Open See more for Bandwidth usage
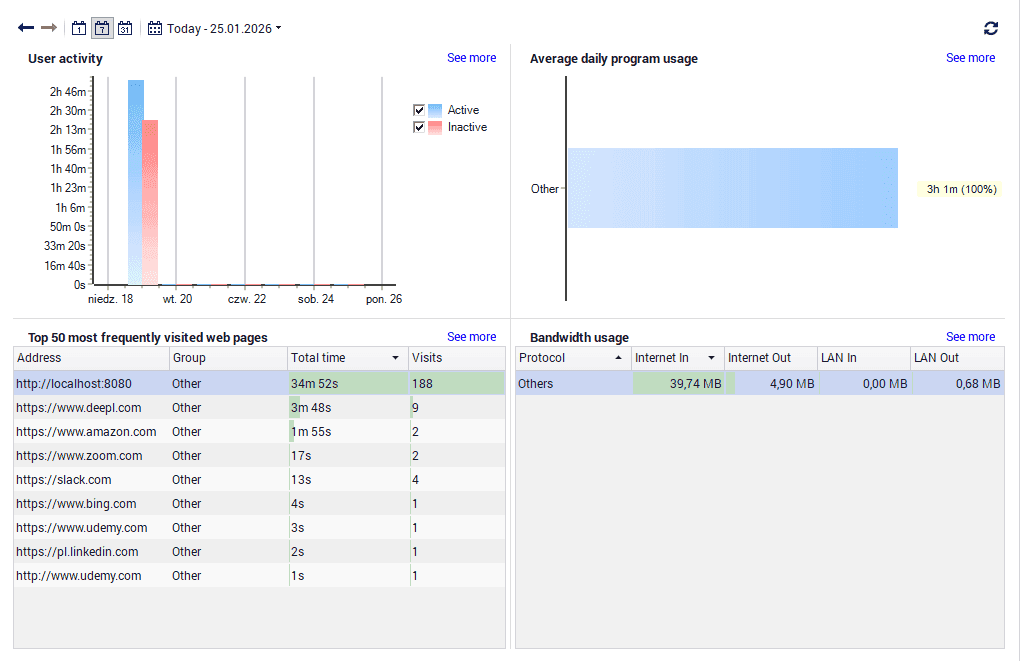The image size is (1020, 661). coord(970,337)
